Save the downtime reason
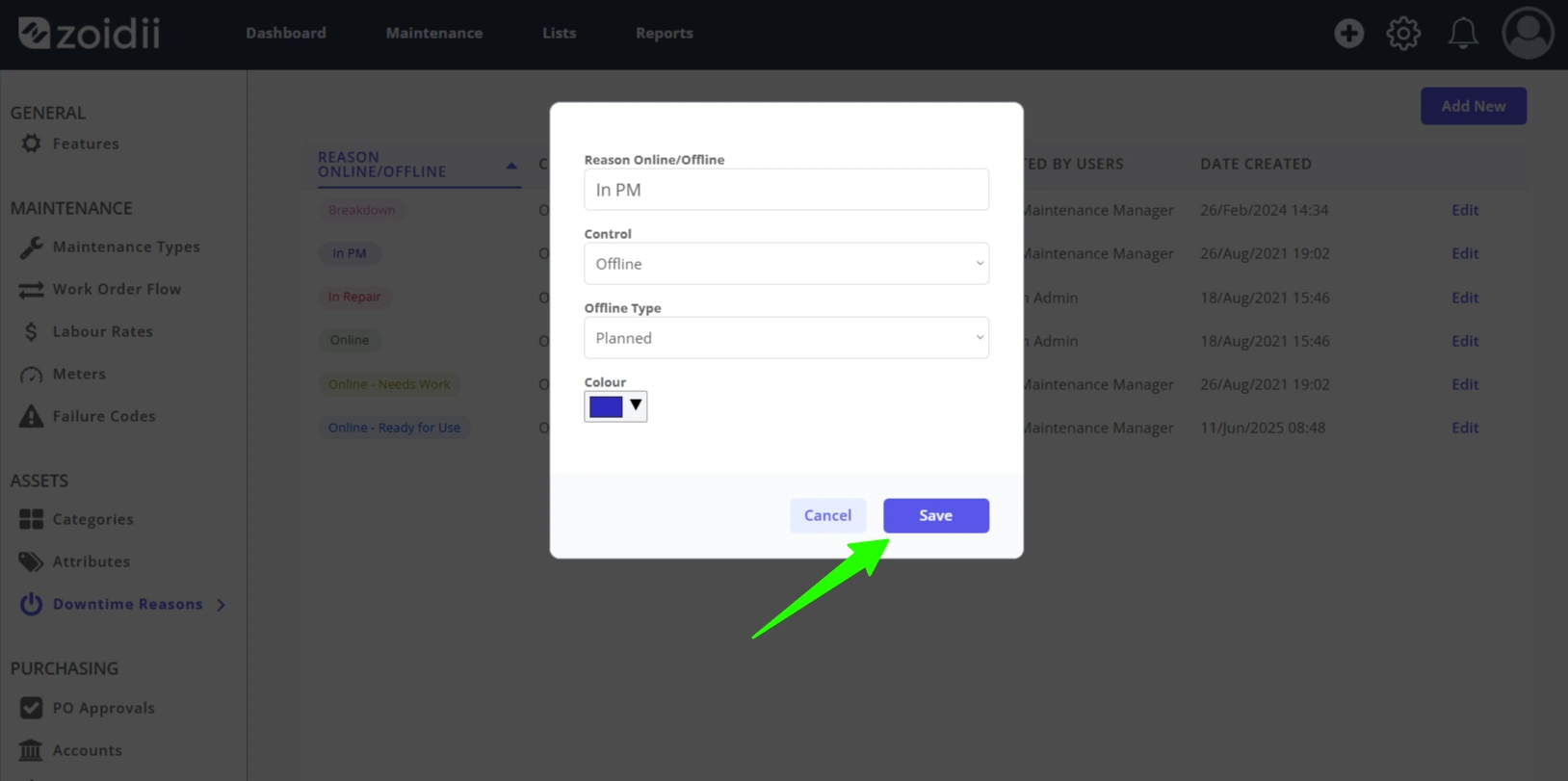Image resolution: width=1568 pixels, height=781 pixels. point(936,515)
